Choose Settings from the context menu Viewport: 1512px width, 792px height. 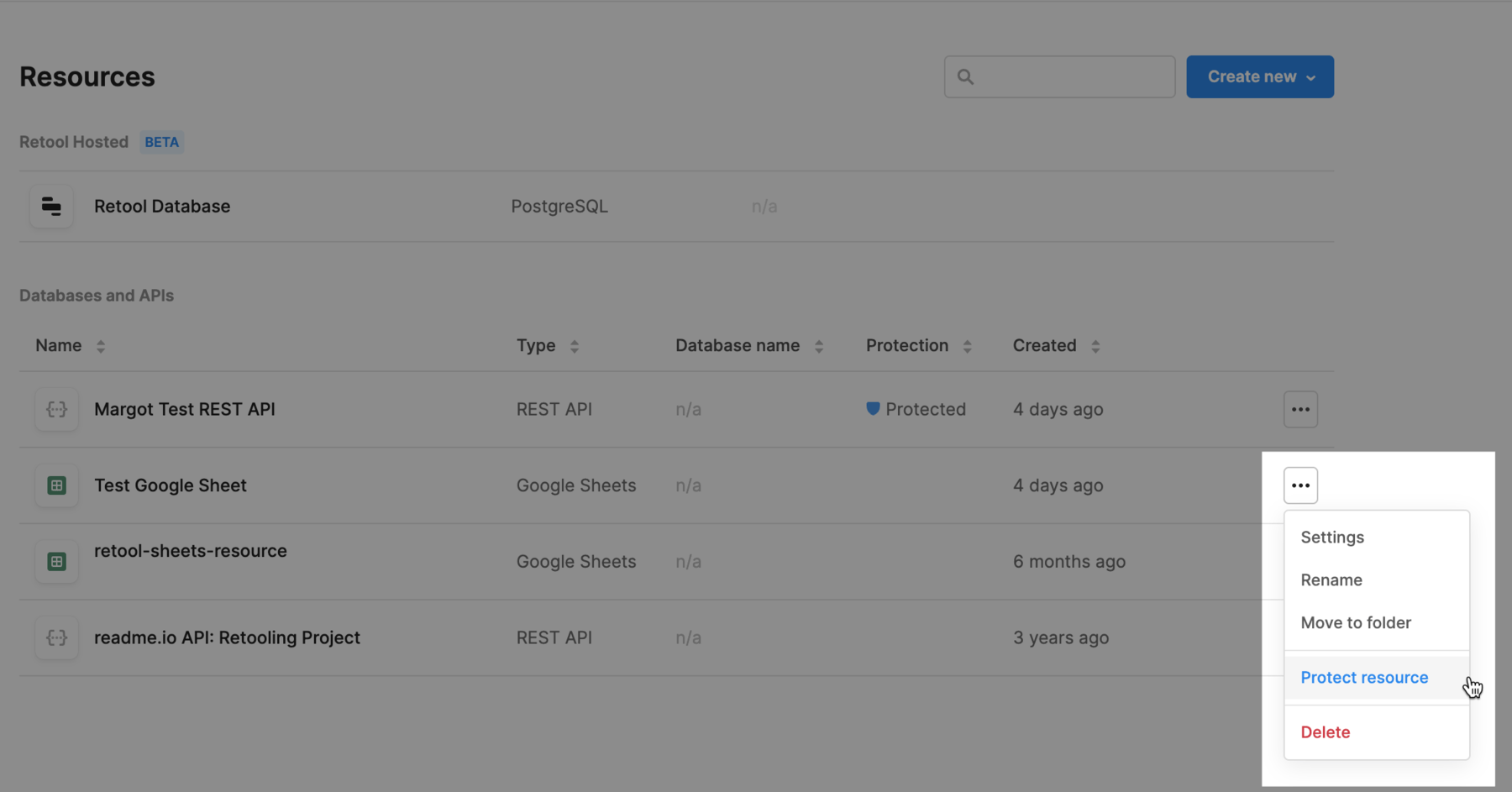[1377, 538]
